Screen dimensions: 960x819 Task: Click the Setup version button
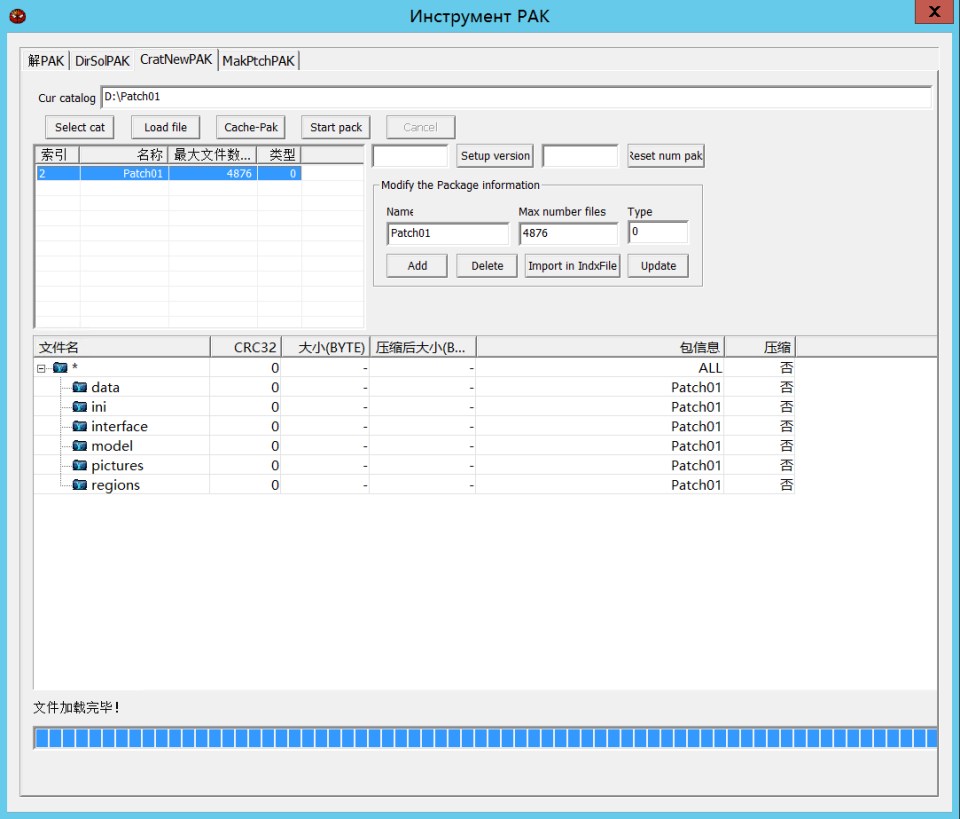495,156
